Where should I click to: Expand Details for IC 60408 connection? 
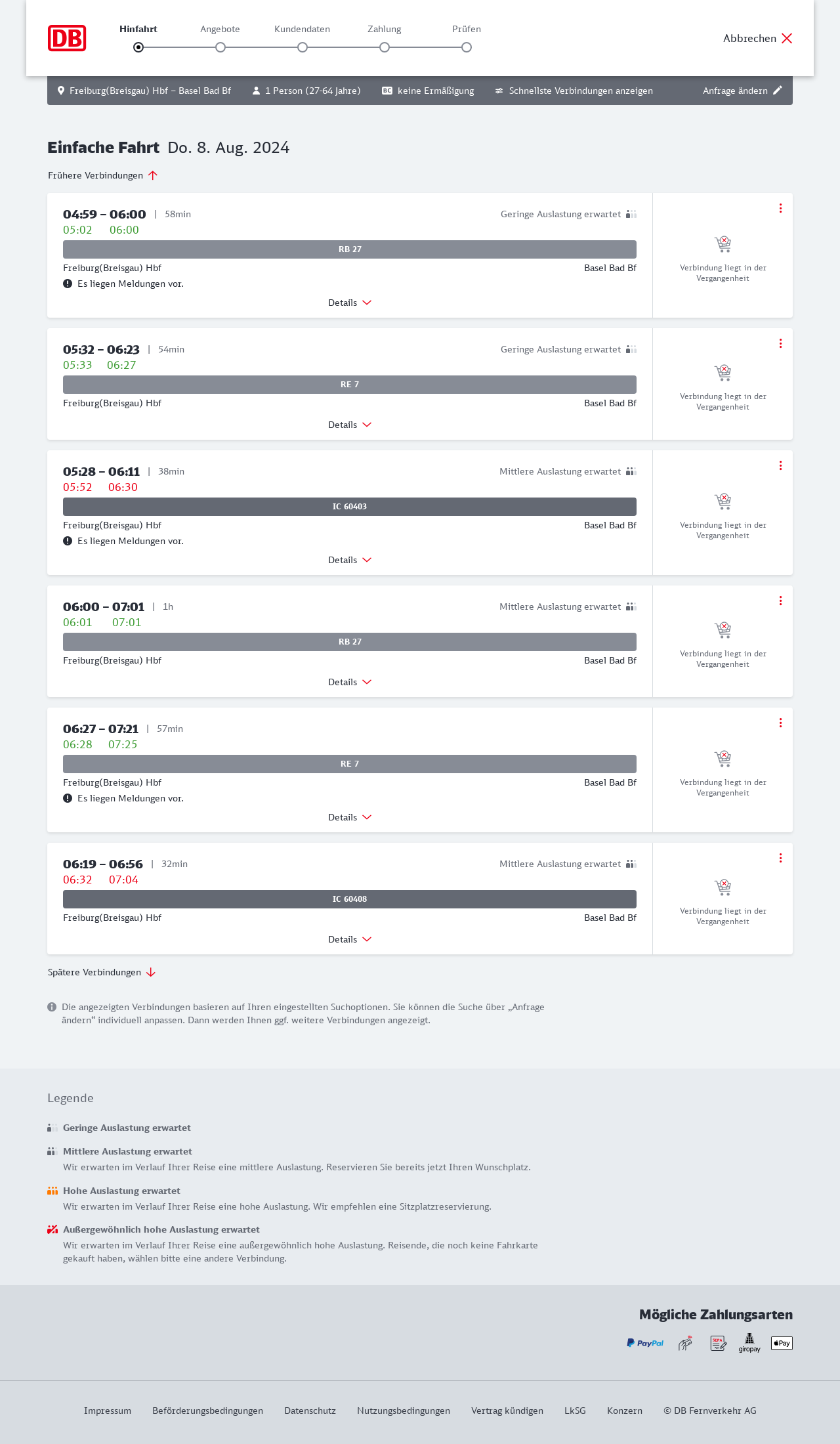[350, 939]
